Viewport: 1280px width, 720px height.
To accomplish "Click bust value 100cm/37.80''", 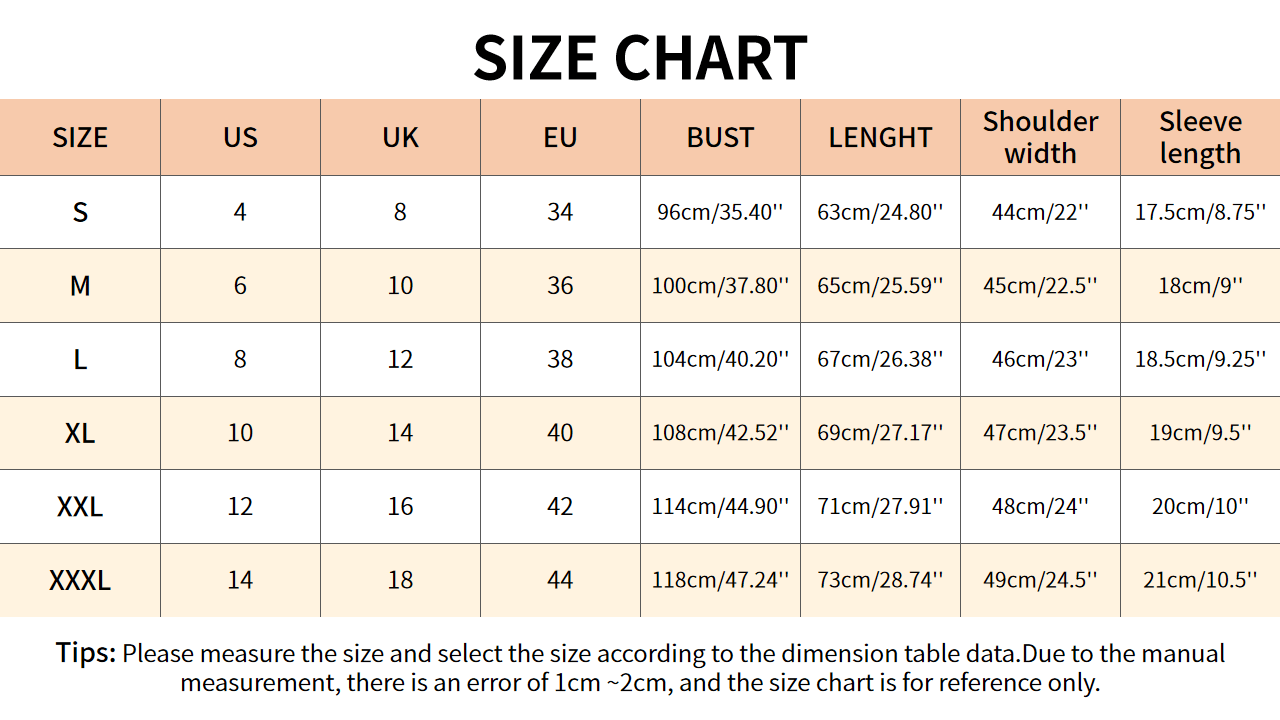I will (x=720, y=286).
